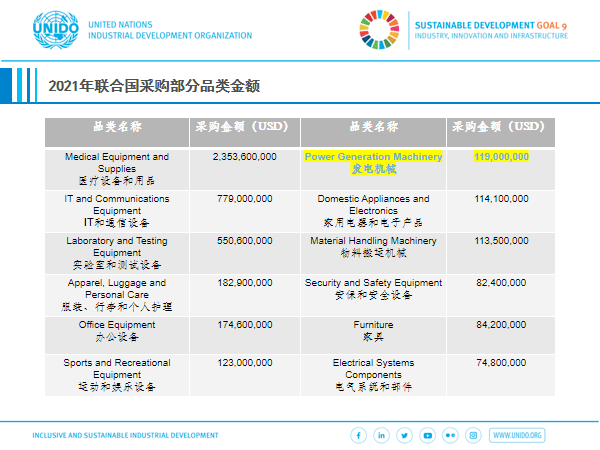Click the Twitter bird icon

click(x=405, y=435)
